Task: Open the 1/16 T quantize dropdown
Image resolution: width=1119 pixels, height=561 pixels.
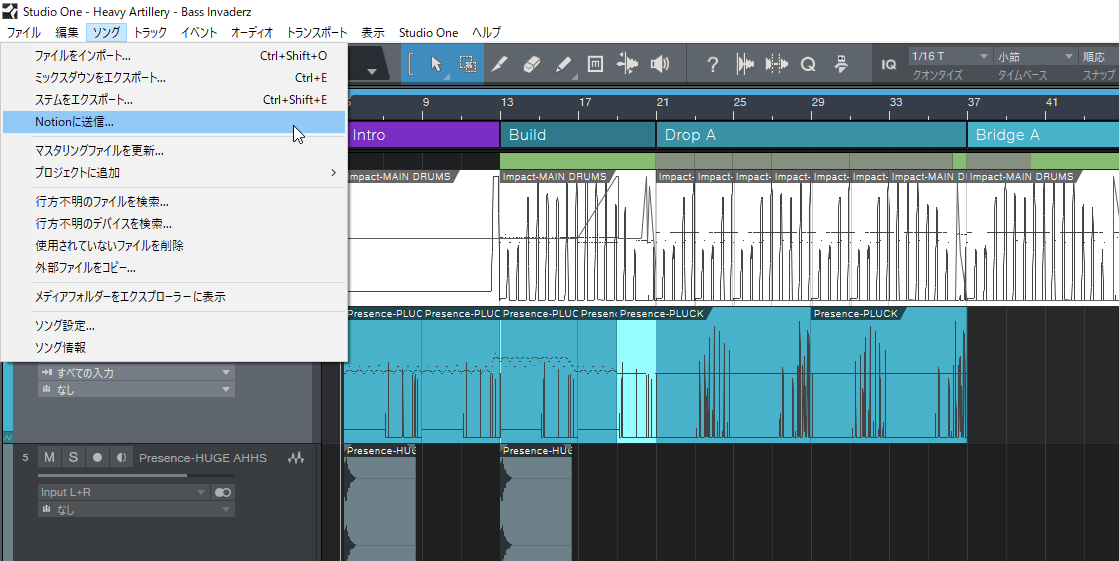Action: click(x=950, y=56)
